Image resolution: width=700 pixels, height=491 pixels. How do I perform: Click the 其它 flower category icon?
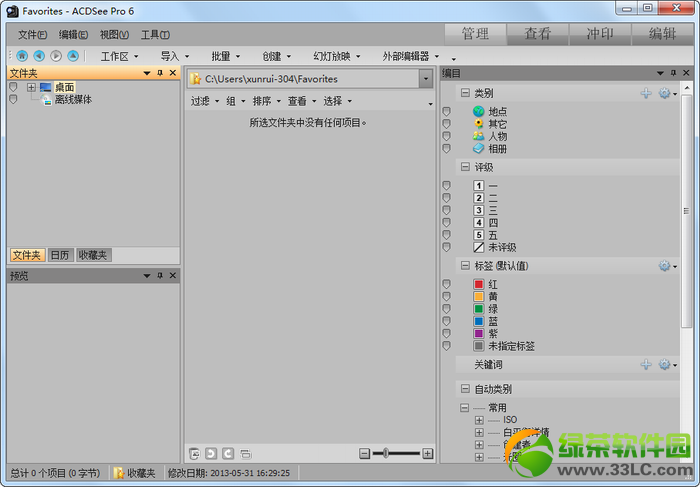(479, 124)
